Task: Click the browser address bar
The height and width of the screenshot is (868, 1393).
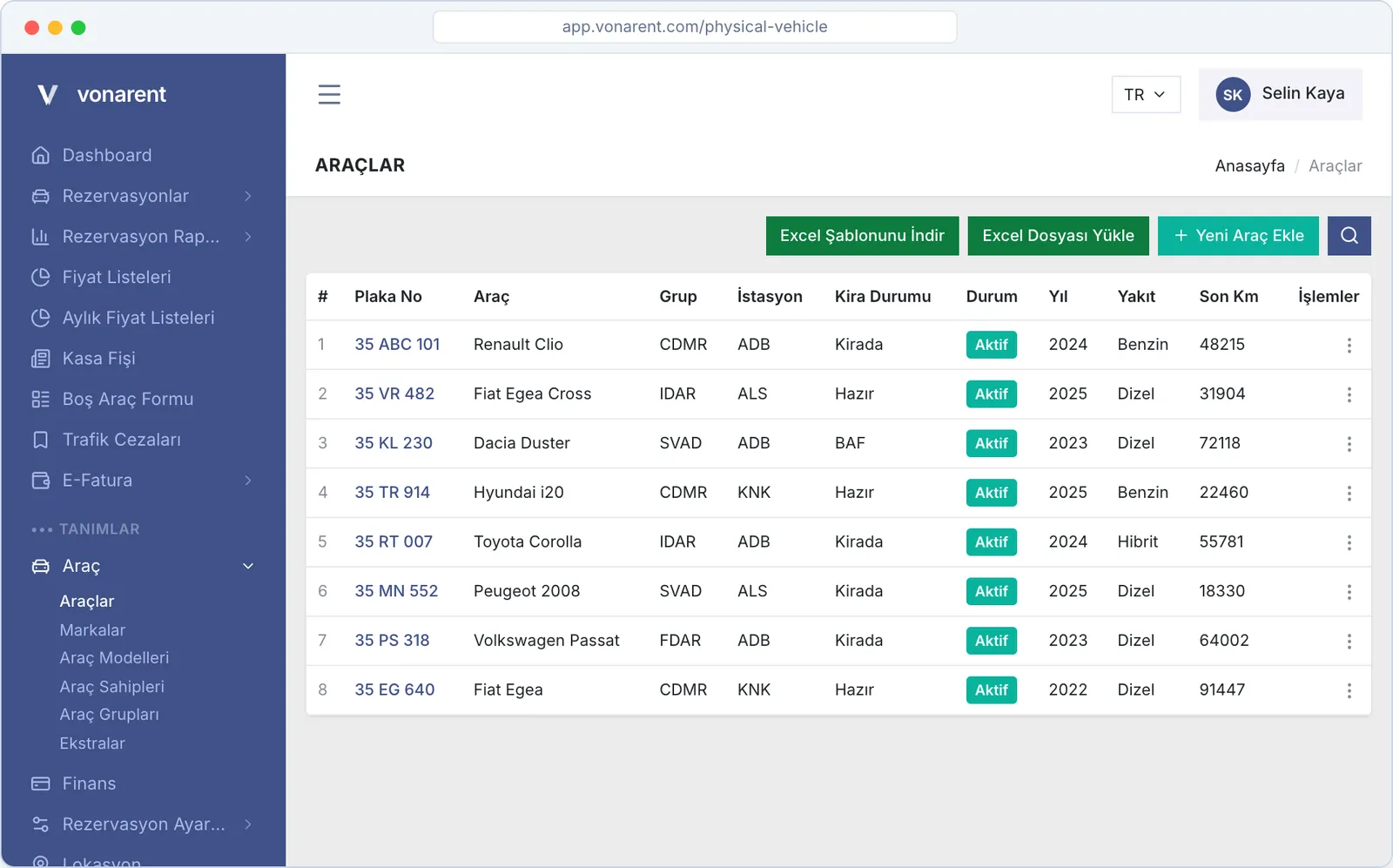Action: click(x=695, y=27)
